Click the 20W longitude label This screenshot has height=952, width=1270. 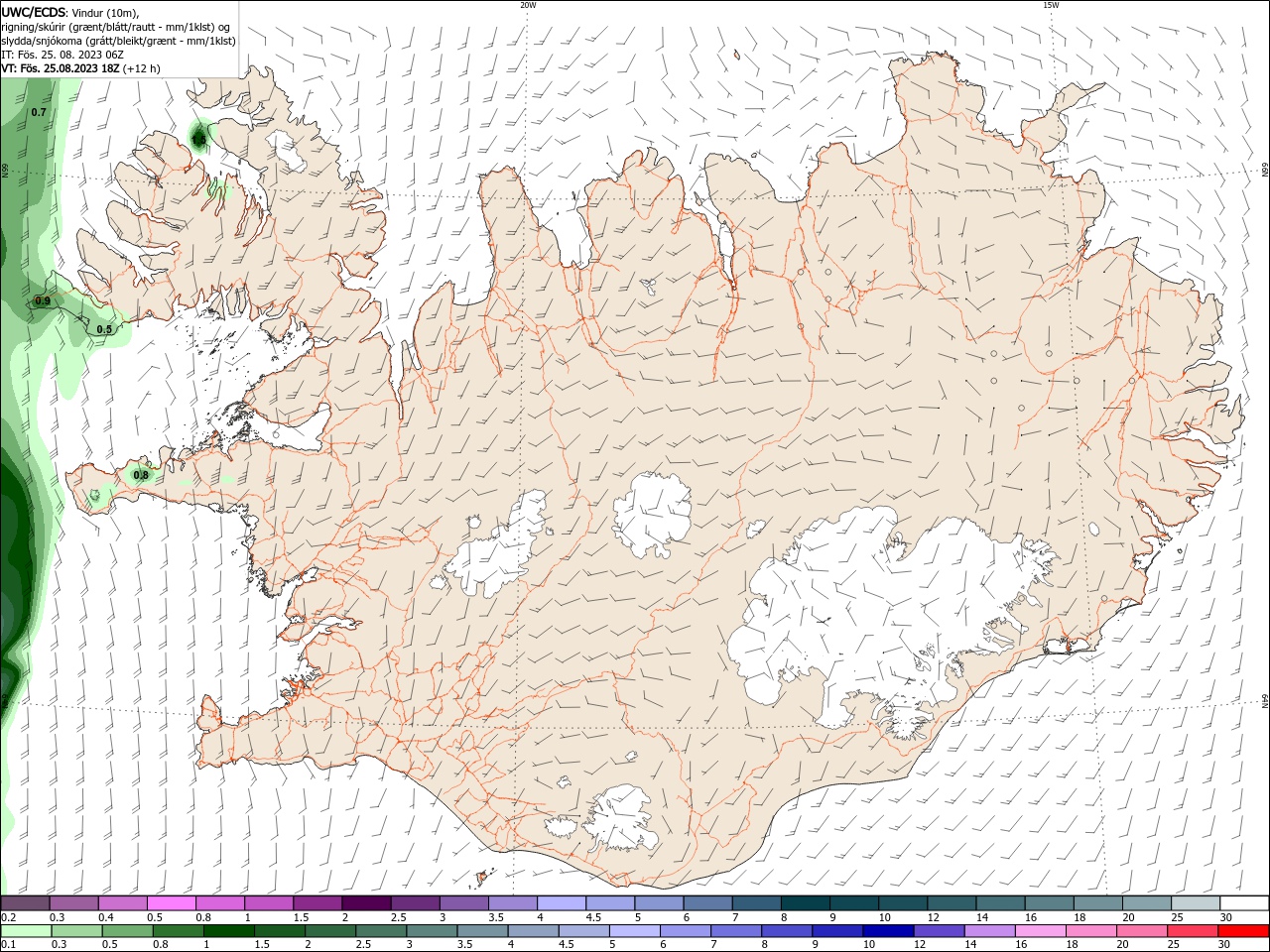coord(528,4)
